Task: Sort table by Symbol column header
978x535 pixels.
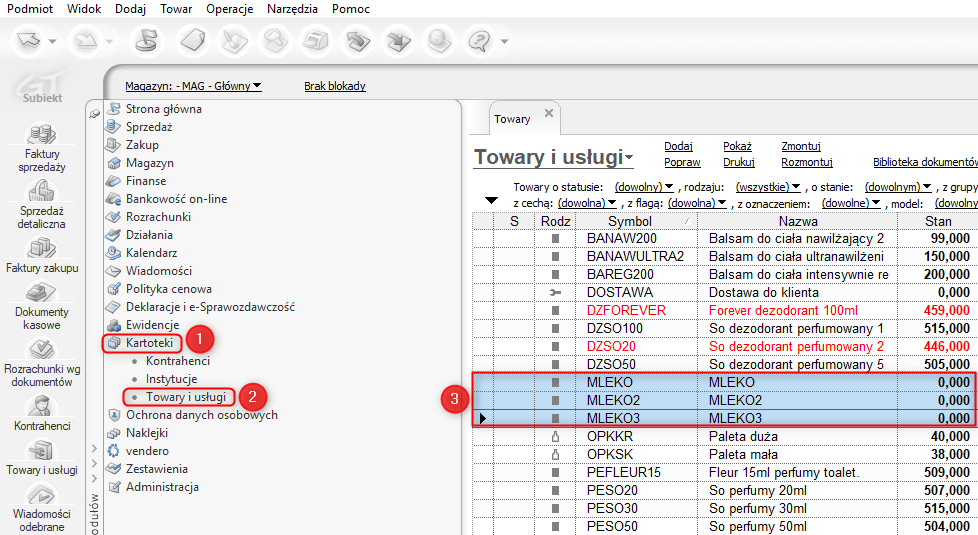Action: (636, 221)
